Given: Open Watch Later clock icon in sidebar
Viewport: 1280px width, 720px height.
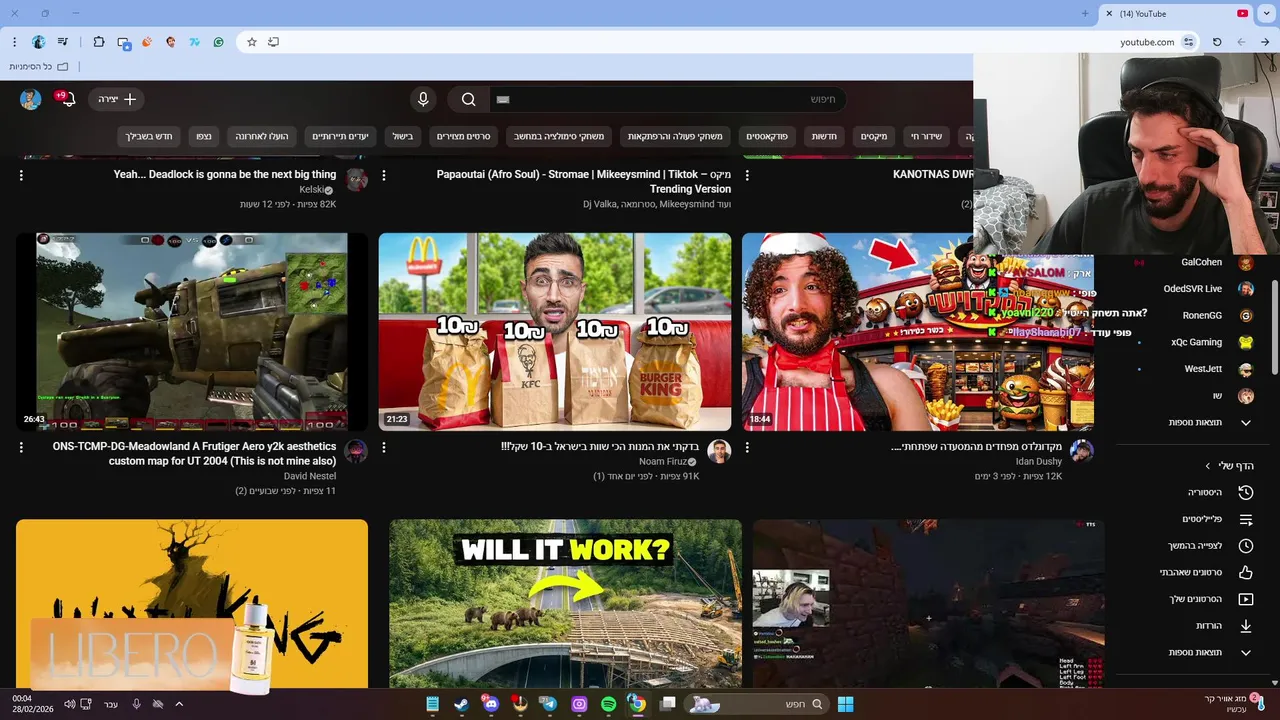Looking at the screenshot, I should (1246, 546).
